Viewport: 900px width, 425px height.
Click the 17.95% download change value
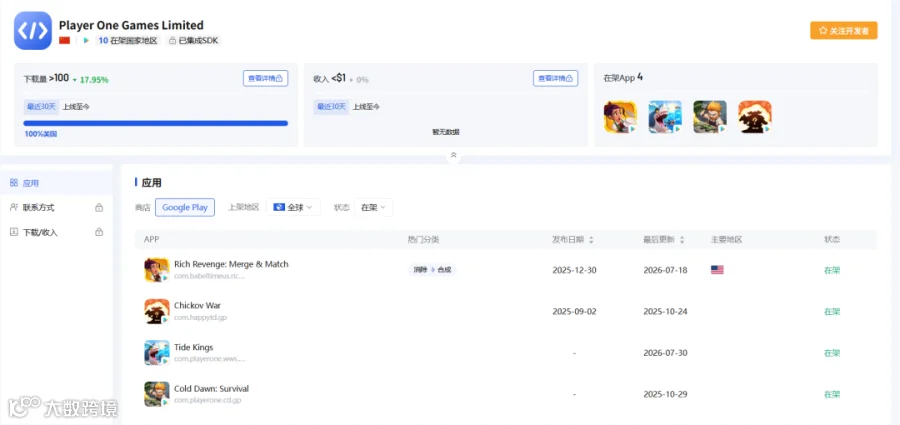(x=94, y=80)
